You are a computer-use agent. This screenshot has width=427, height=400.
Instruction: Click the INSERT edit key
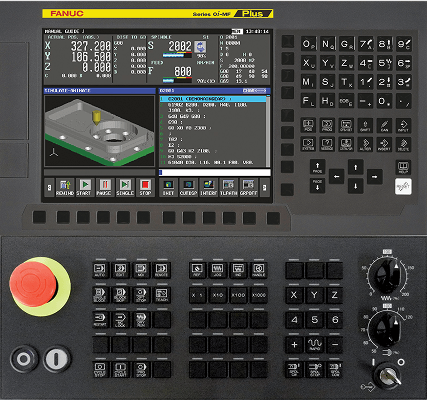(x=384, y=144)
